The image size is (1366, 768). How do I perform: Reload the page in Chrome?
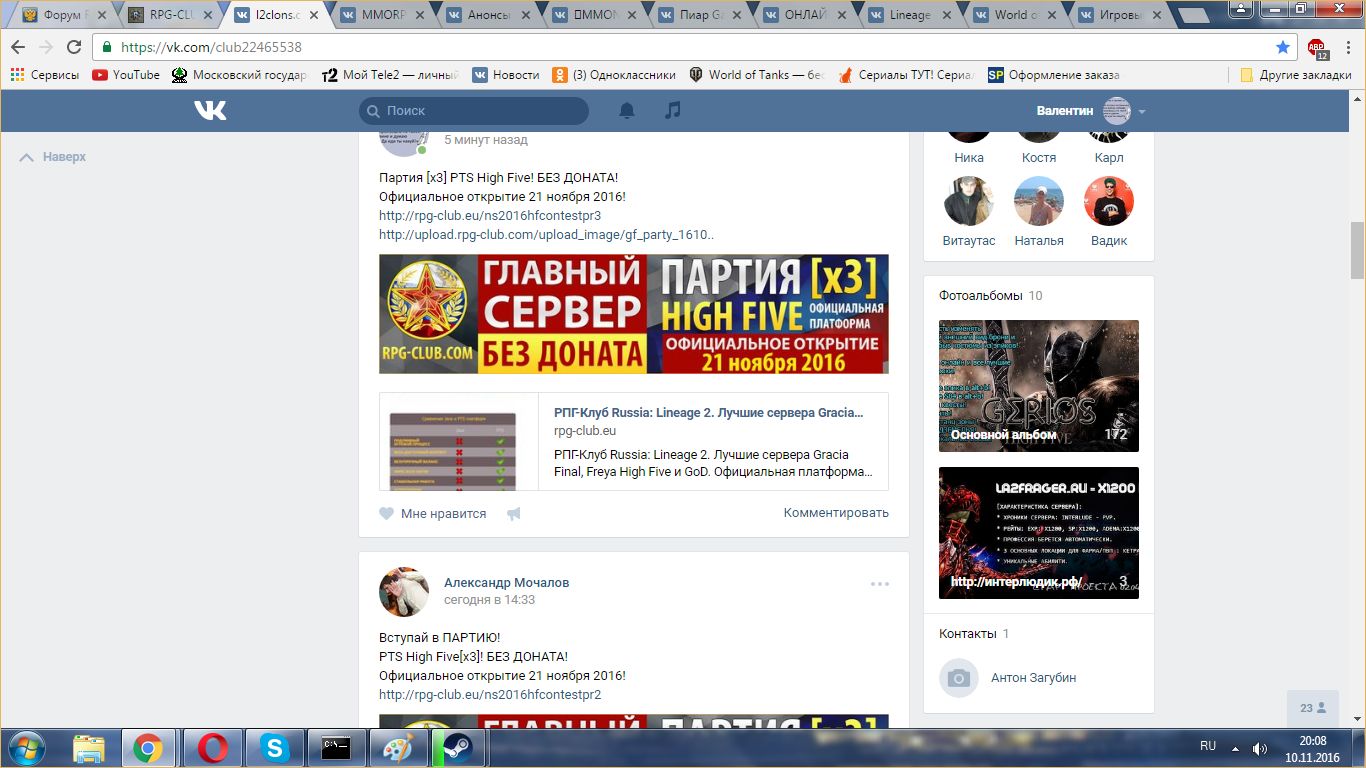pos(74,47)
